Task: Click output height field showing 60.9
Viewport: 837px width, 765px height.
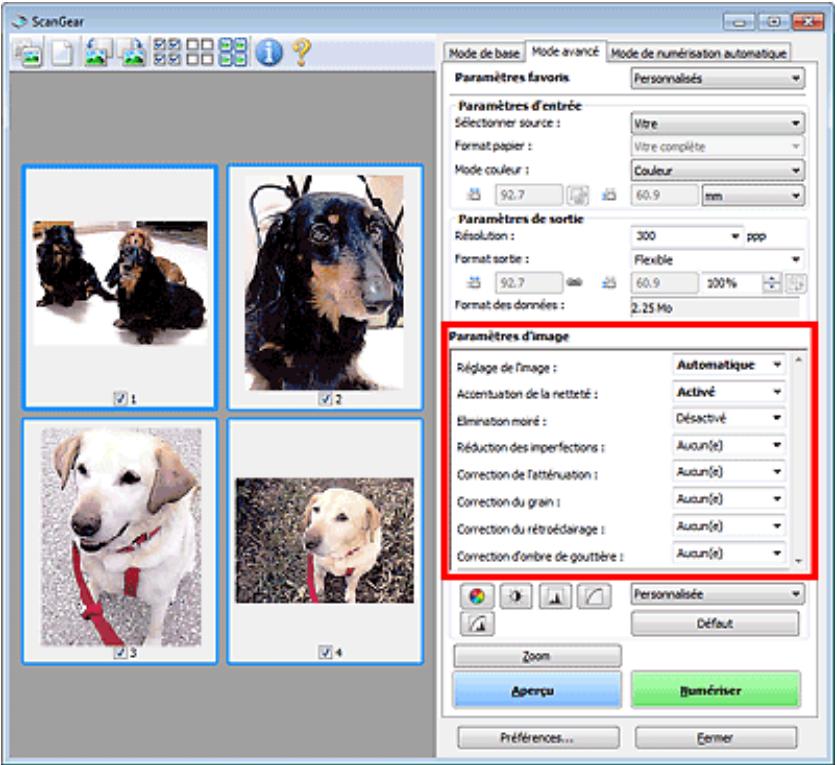Action: (x=664, y=283)
